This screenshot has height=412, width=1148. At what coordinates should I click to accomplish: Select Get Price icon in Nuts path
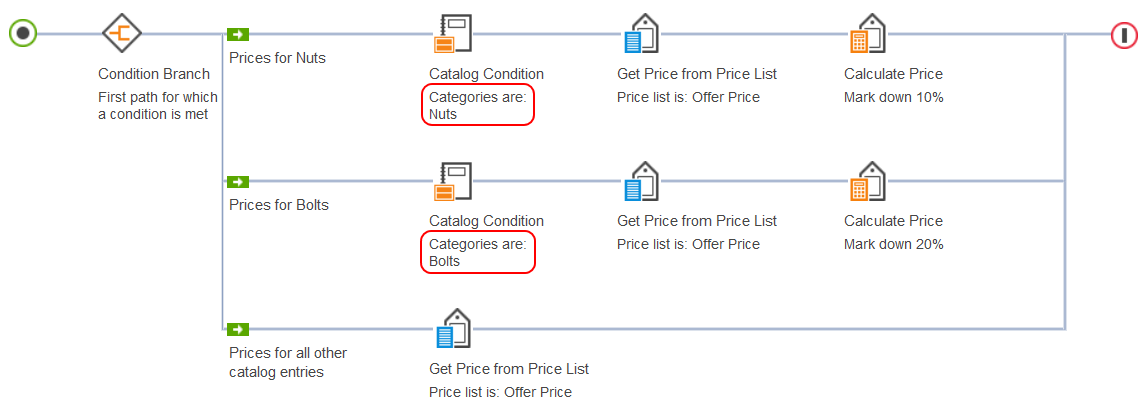click(x=639, y=34)
